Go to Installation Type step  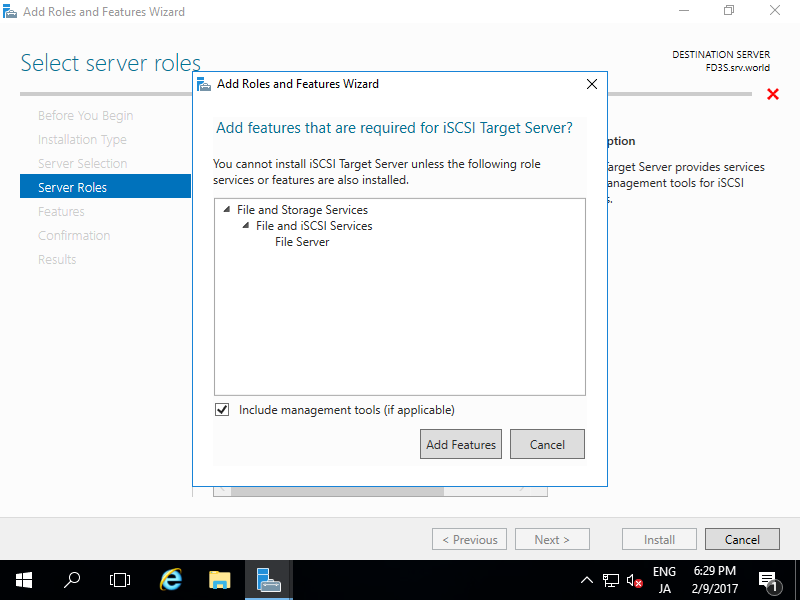[x=82, y=140]
